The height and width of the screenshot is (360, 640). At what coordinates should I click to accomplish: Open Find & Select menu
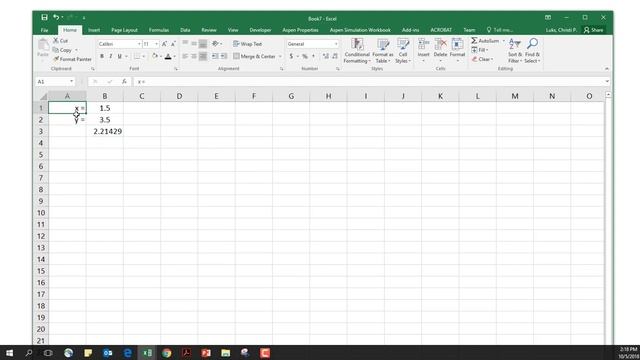pyautogui.click(x=532, y=51)
